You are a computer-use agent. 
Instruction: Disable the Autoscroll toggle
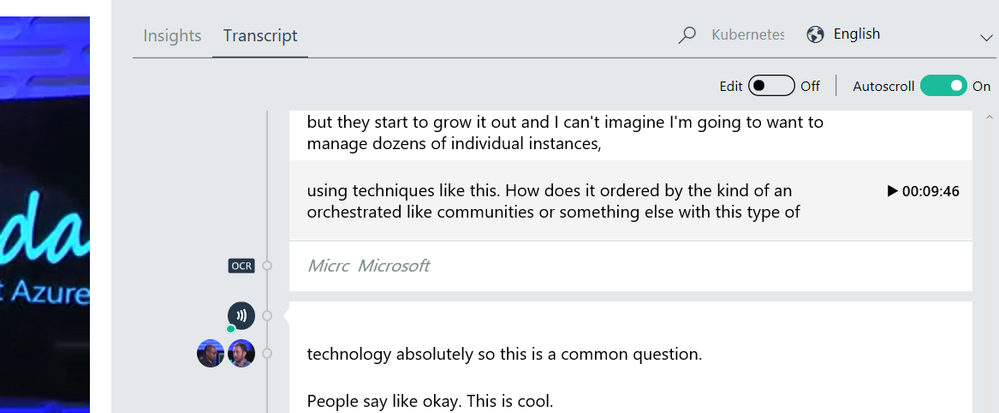pyautogui.click(x=943, y=86)
